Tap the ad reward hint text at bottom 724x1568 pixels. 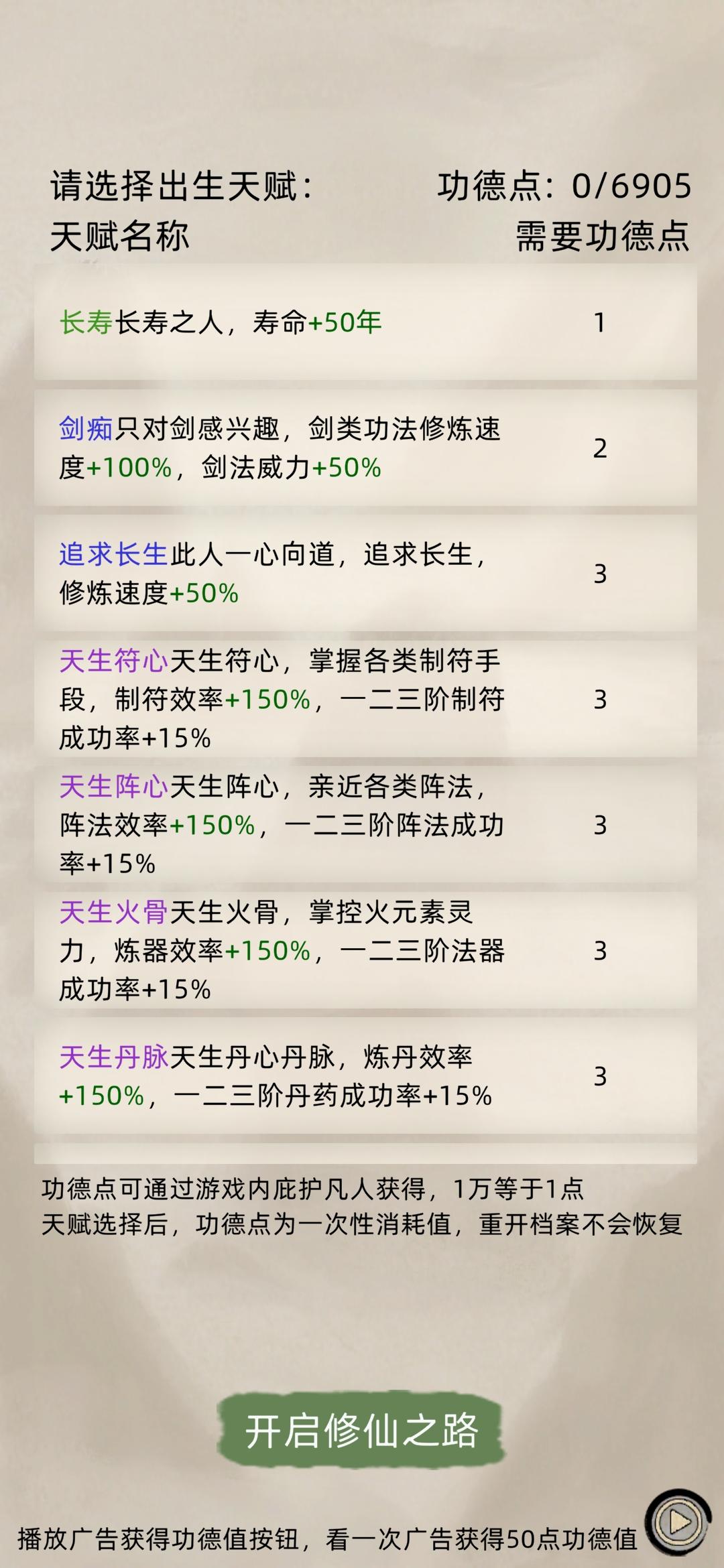click(327, 1539)
